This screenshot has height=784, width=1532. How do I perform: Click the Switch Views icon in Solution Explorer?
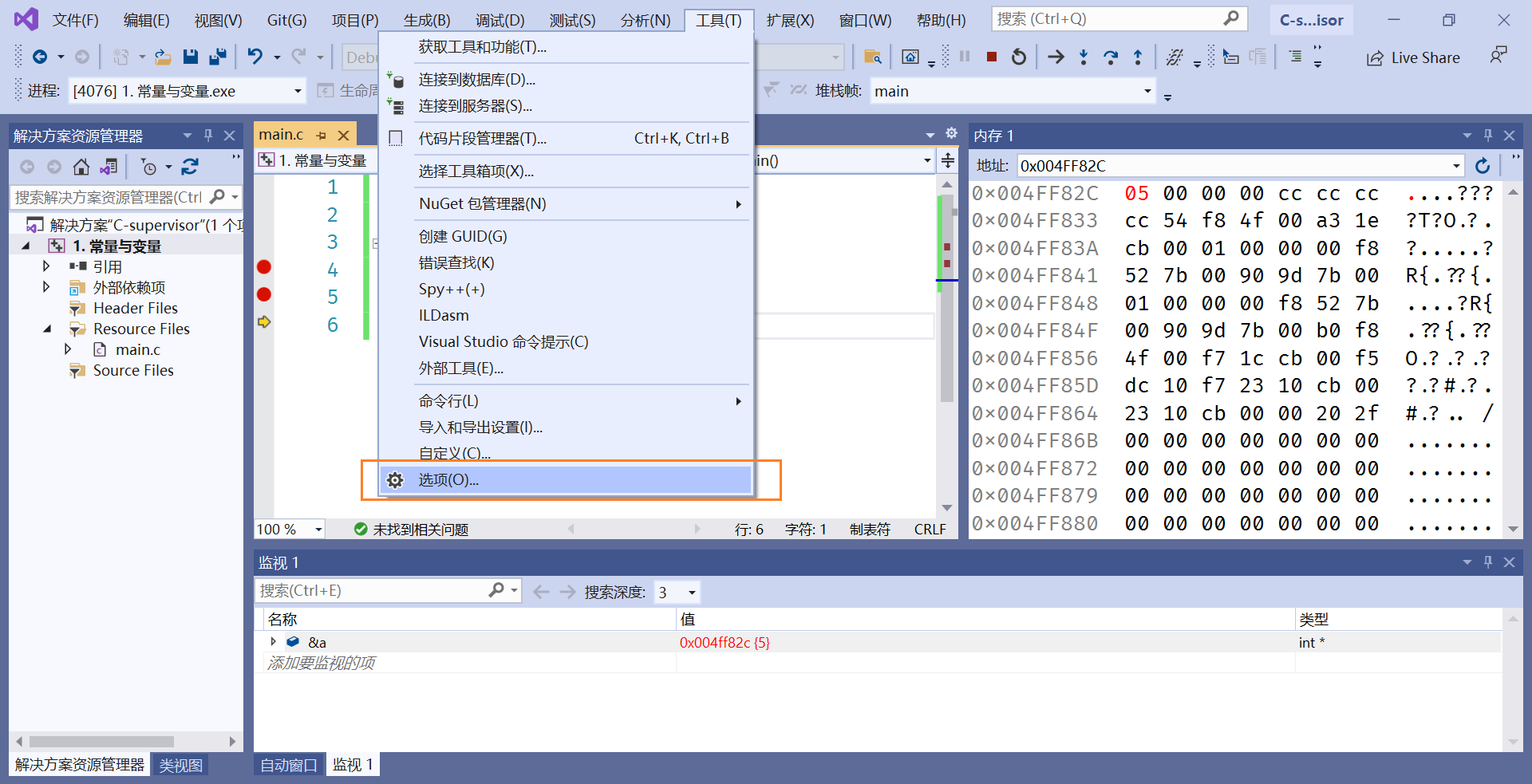[109, 167]
